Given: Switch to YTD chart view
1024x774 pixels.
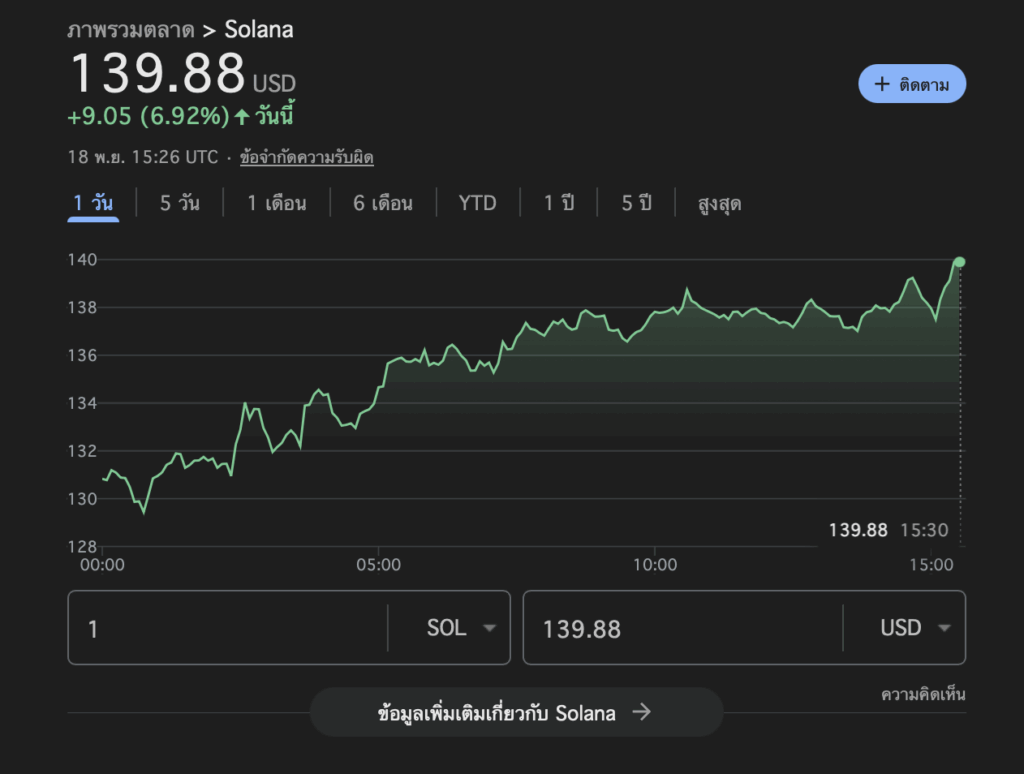Looking at the screenshot, I should [478, 203].
